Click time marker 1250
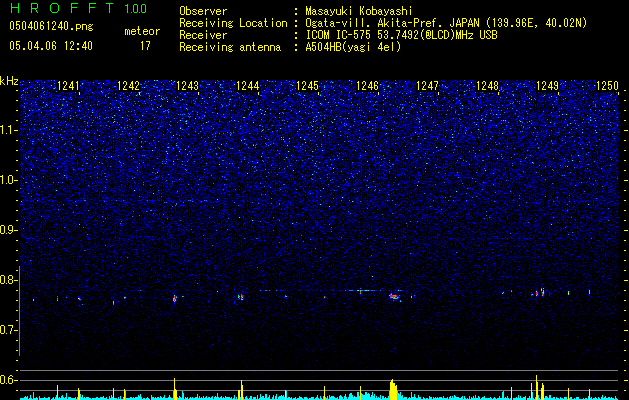This screenshot has width=629, height=400. (x=608, y=86)
